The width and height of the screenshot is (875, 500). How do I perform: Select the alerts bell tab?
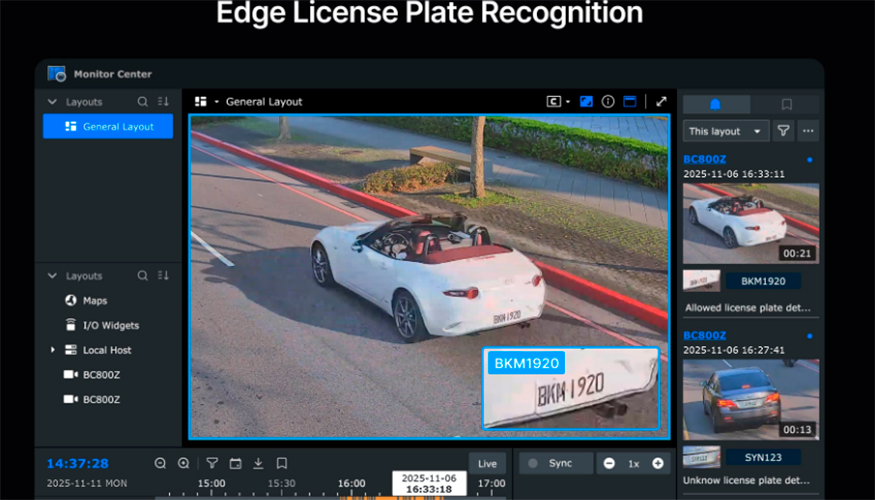click(x=715, y=104)
